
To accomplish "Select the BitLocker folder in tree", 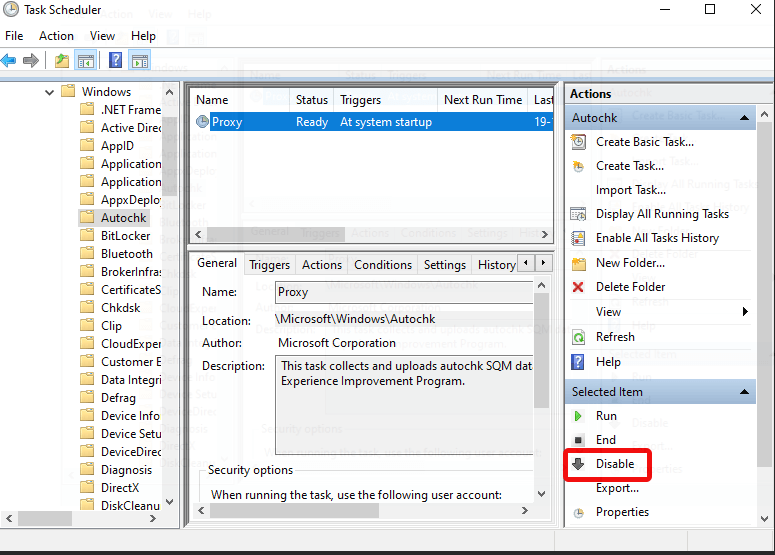I will point(125,236).
